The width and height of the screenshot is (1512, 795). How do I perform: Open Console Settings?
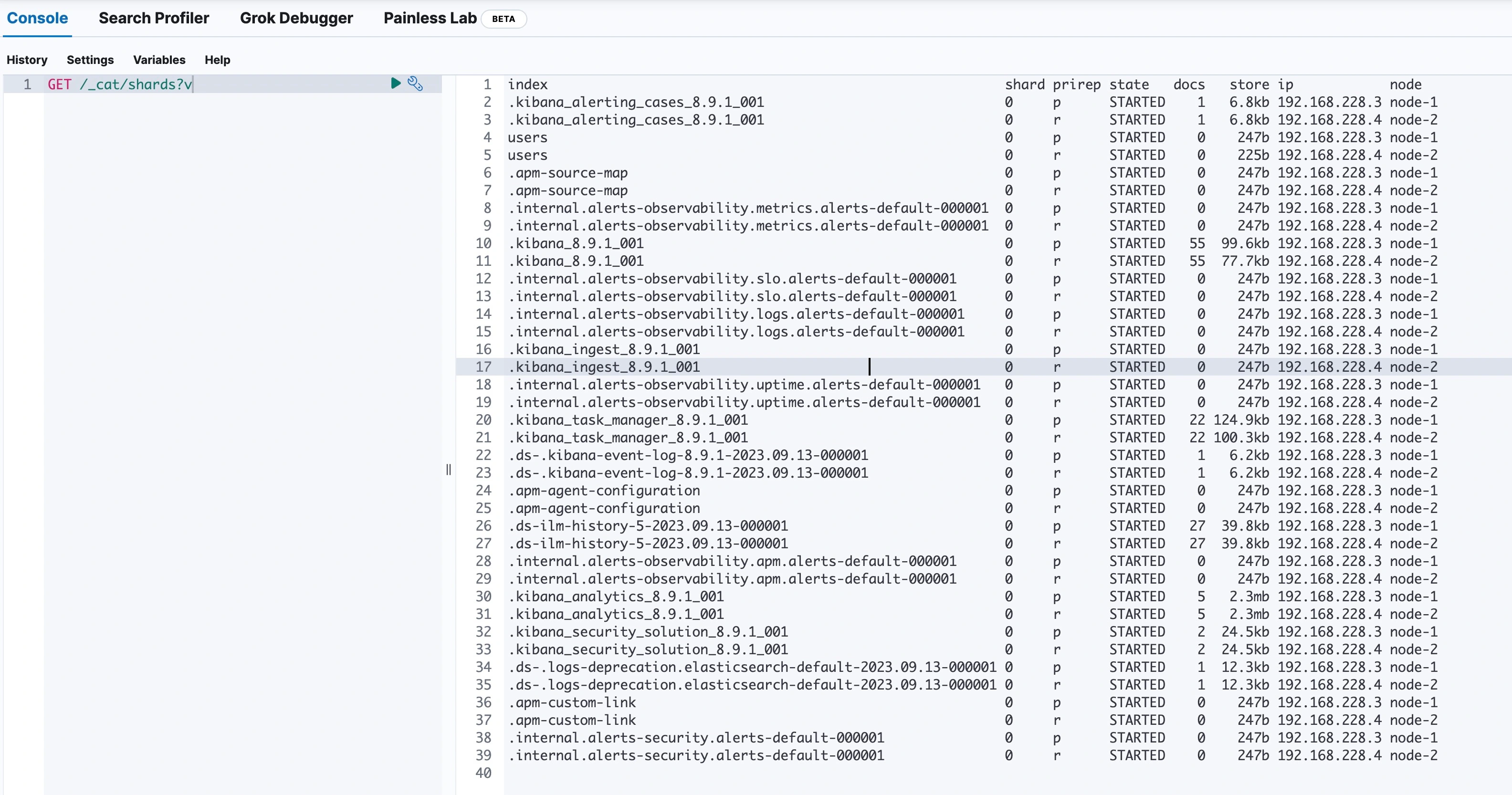tap(90, 60)
